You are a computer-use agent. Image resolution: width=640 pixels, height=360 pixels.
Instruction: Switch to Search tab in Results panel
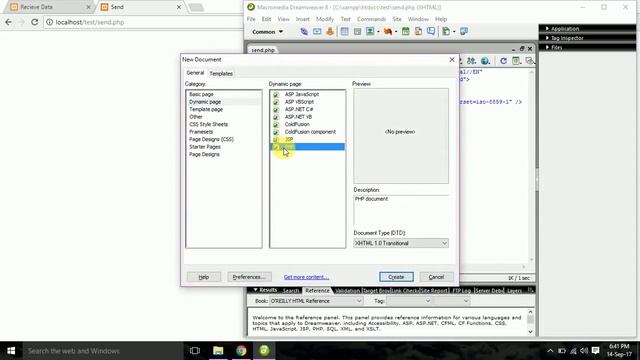pyautogui.click(x=291, y=291)
